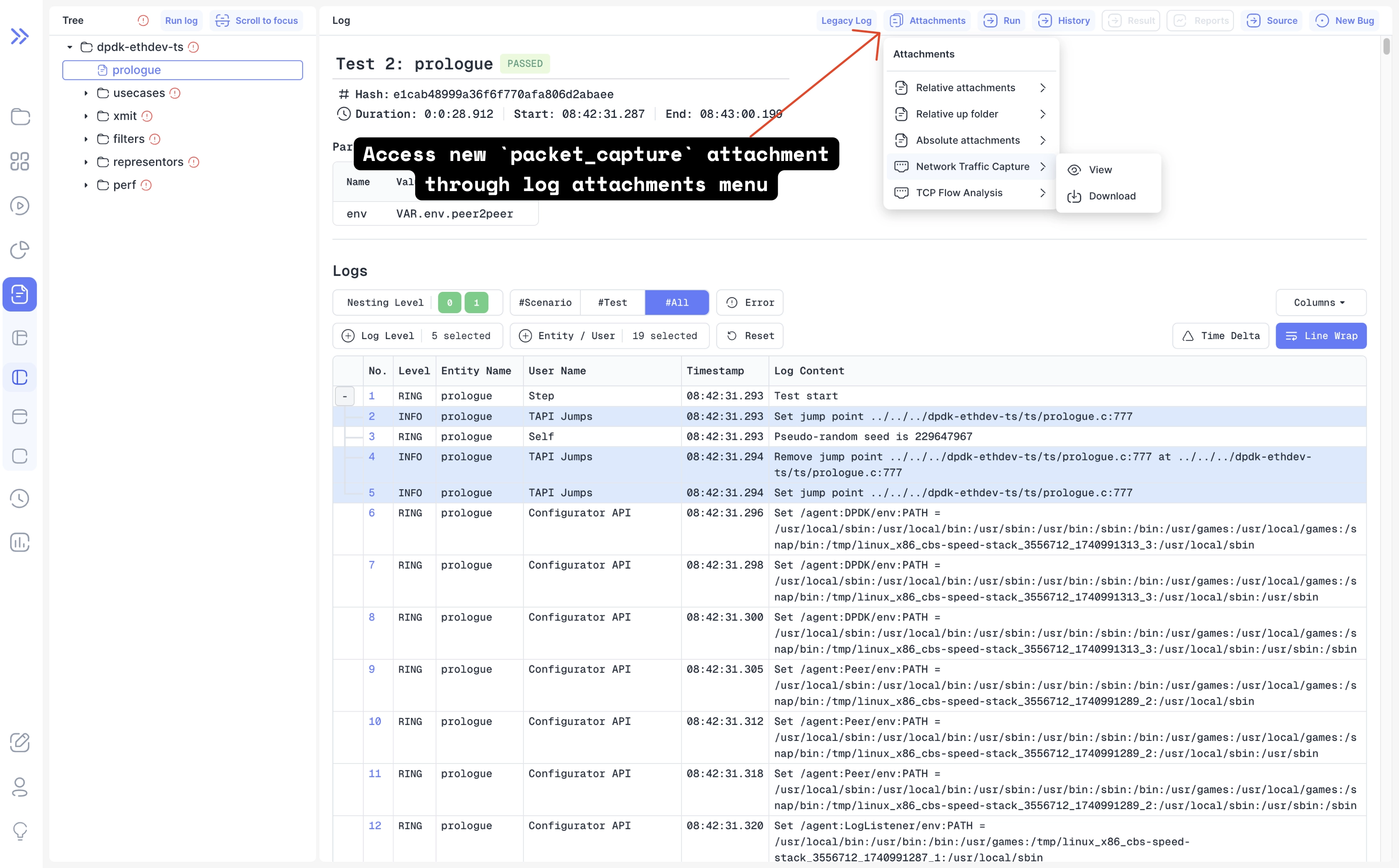The image size is (1399, 868).
Task: Open the user profile icon in sidebar
Action: (x=20, y=786)
